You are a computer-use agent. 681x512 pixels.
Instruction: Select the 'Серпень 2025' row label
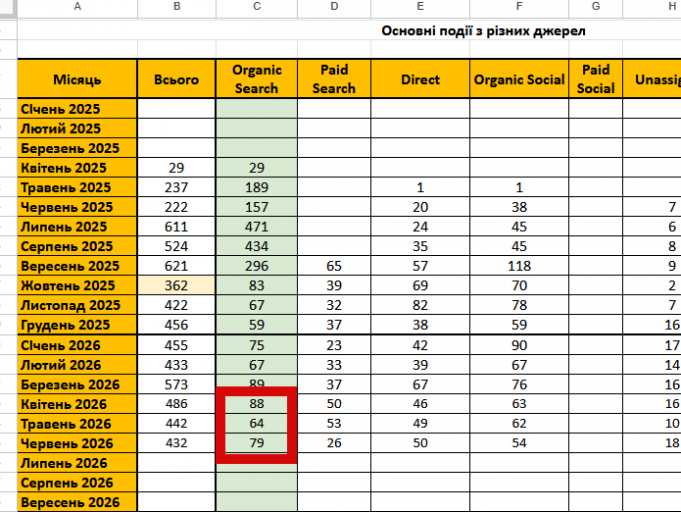[x=77, y=246]
